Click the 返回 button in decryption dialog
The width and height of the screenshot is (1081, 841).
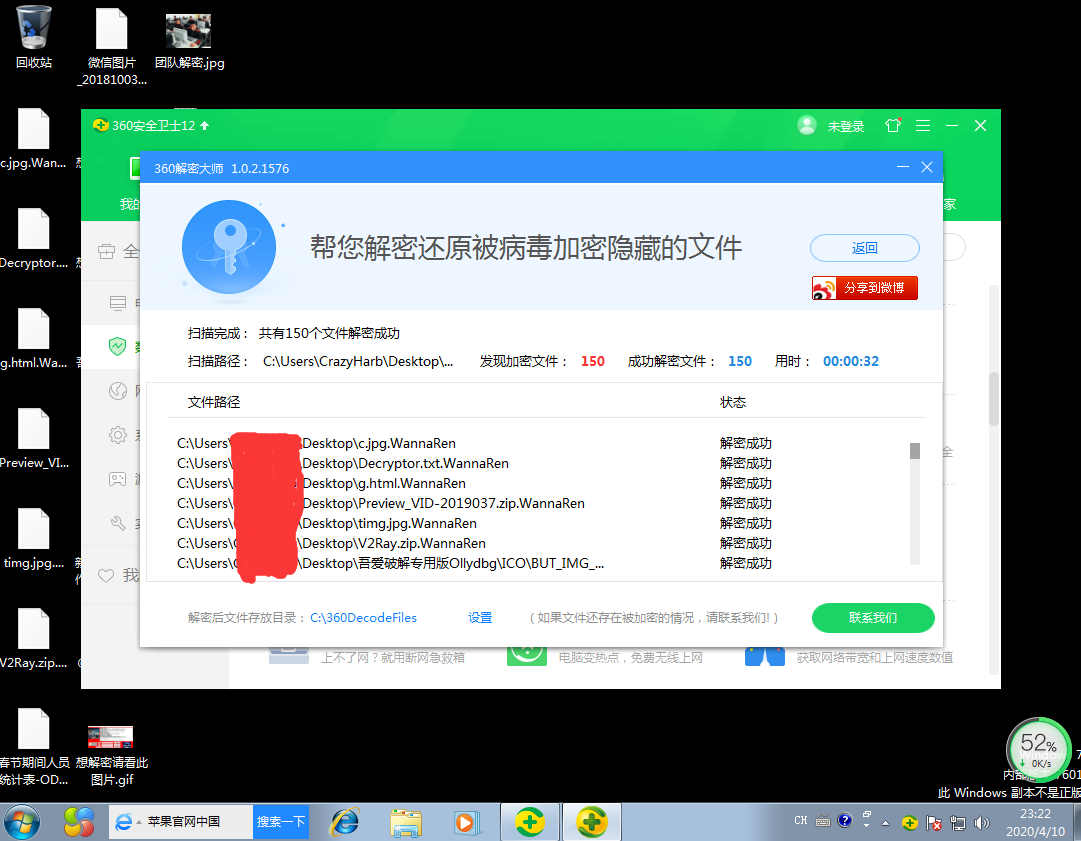[x=865, y=248]
